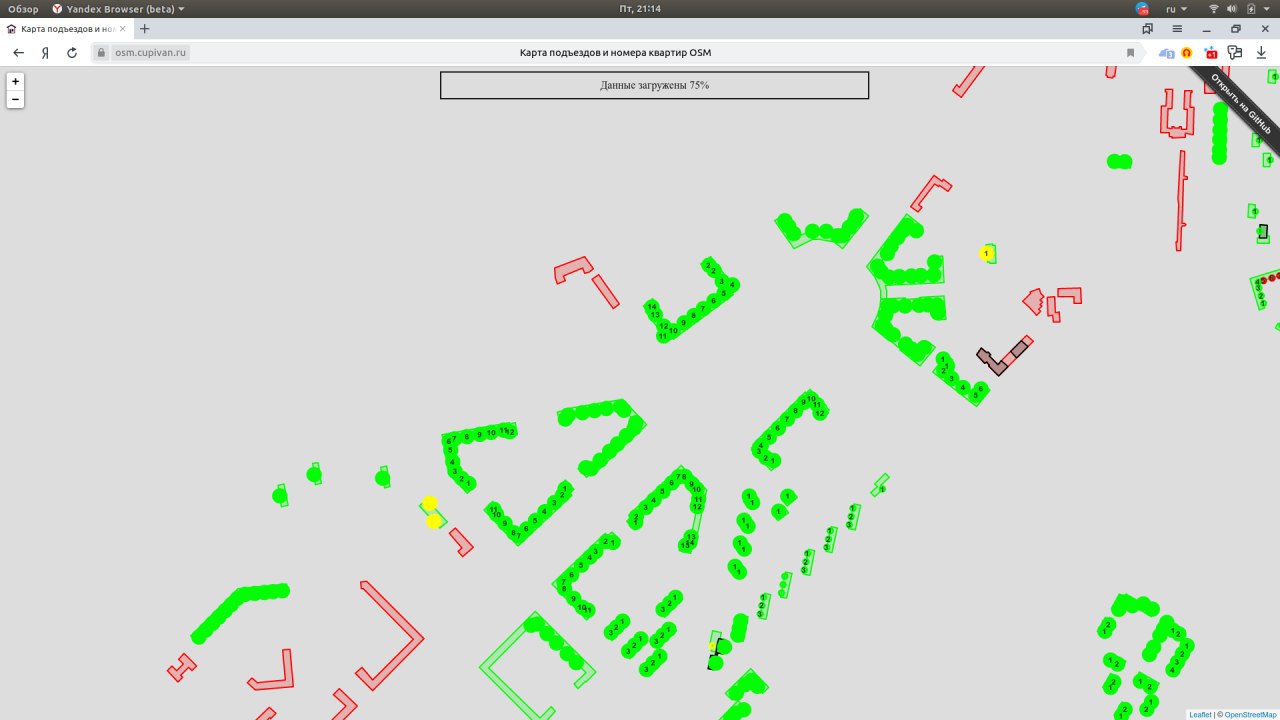Click the padlock site security icon

click(102, 53)
